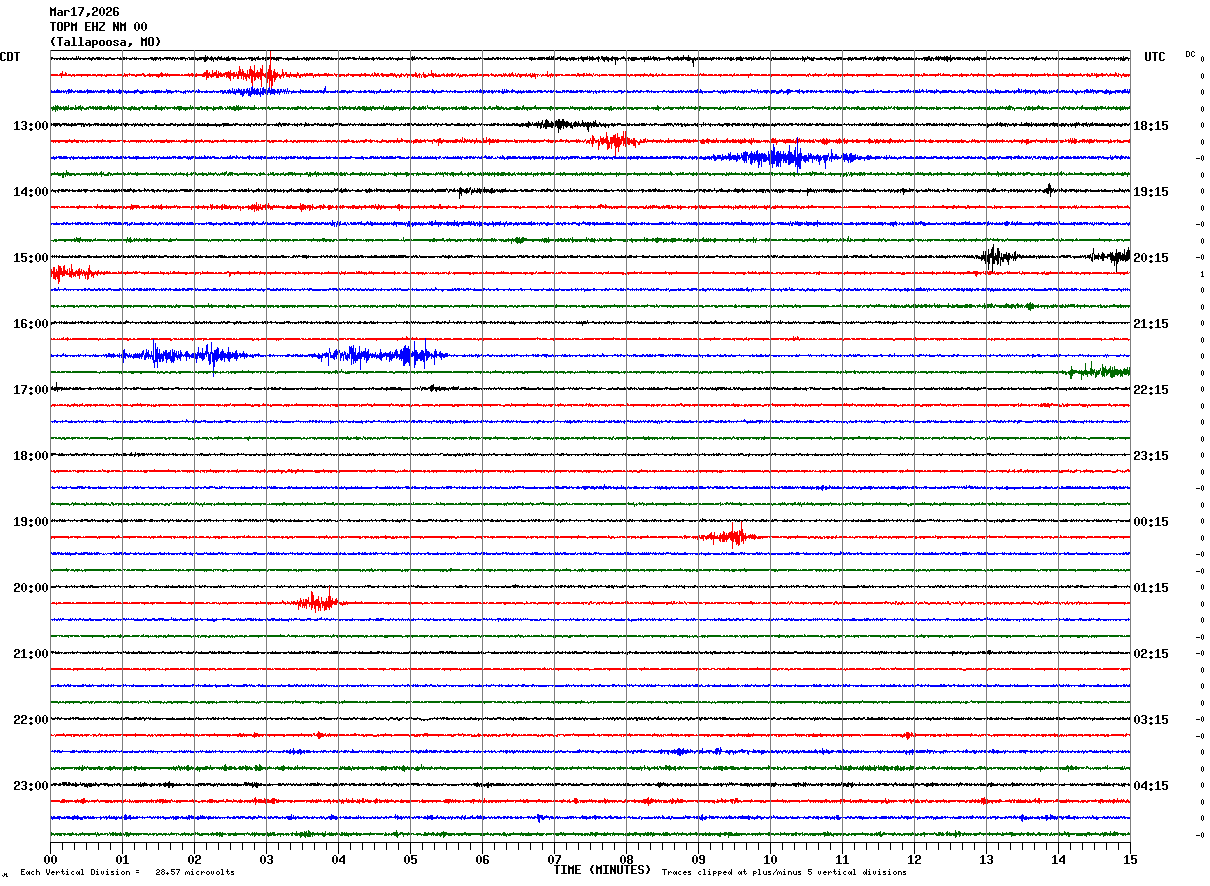Viewport: 1210px width, 886px height.
Task: Click the red burst on the 20:15 trace
Action: pyautogui.click(x=318, y=602)
